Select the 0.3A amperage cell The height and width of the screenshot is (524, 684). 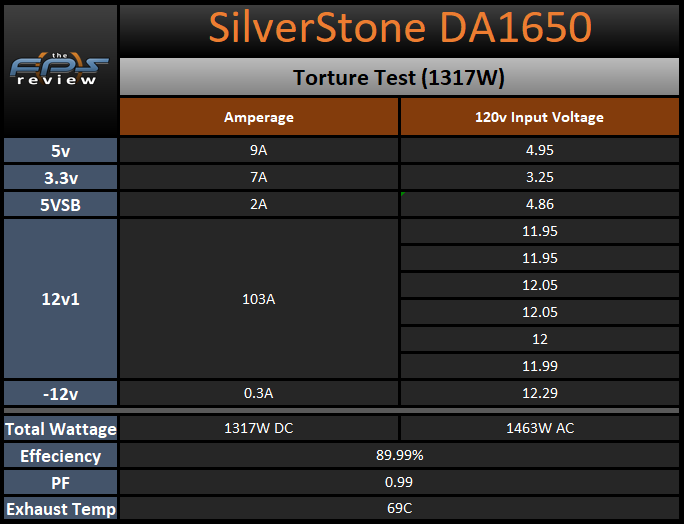click(x=259, y=393)
